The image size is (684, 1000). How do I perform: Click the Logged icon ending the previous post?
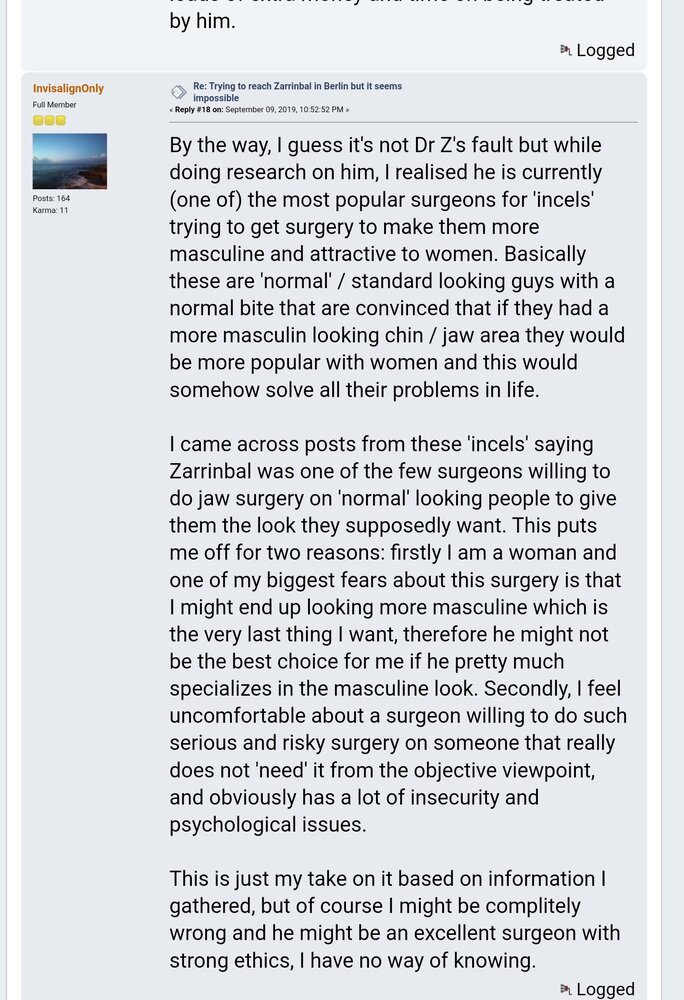565,50
